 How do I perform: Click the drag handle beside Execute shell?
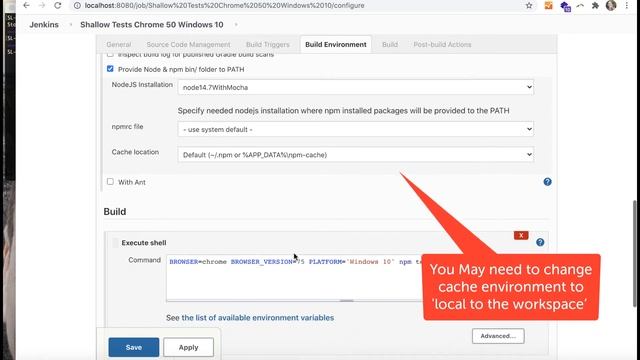tap(116, 242)
